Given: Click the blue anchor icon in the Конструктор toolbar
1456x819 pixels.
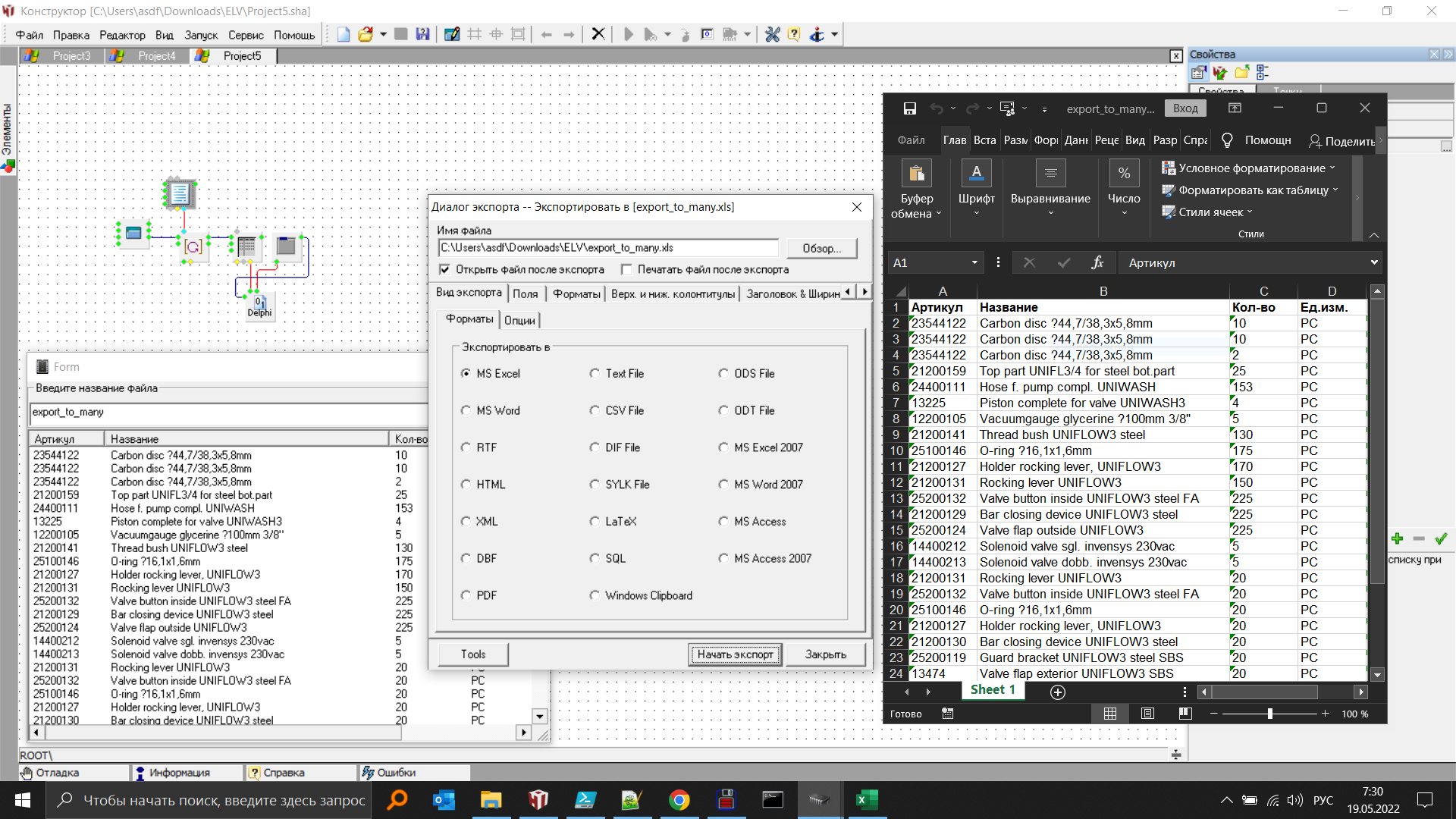Looking at the screenshot, I should [817, 34].
